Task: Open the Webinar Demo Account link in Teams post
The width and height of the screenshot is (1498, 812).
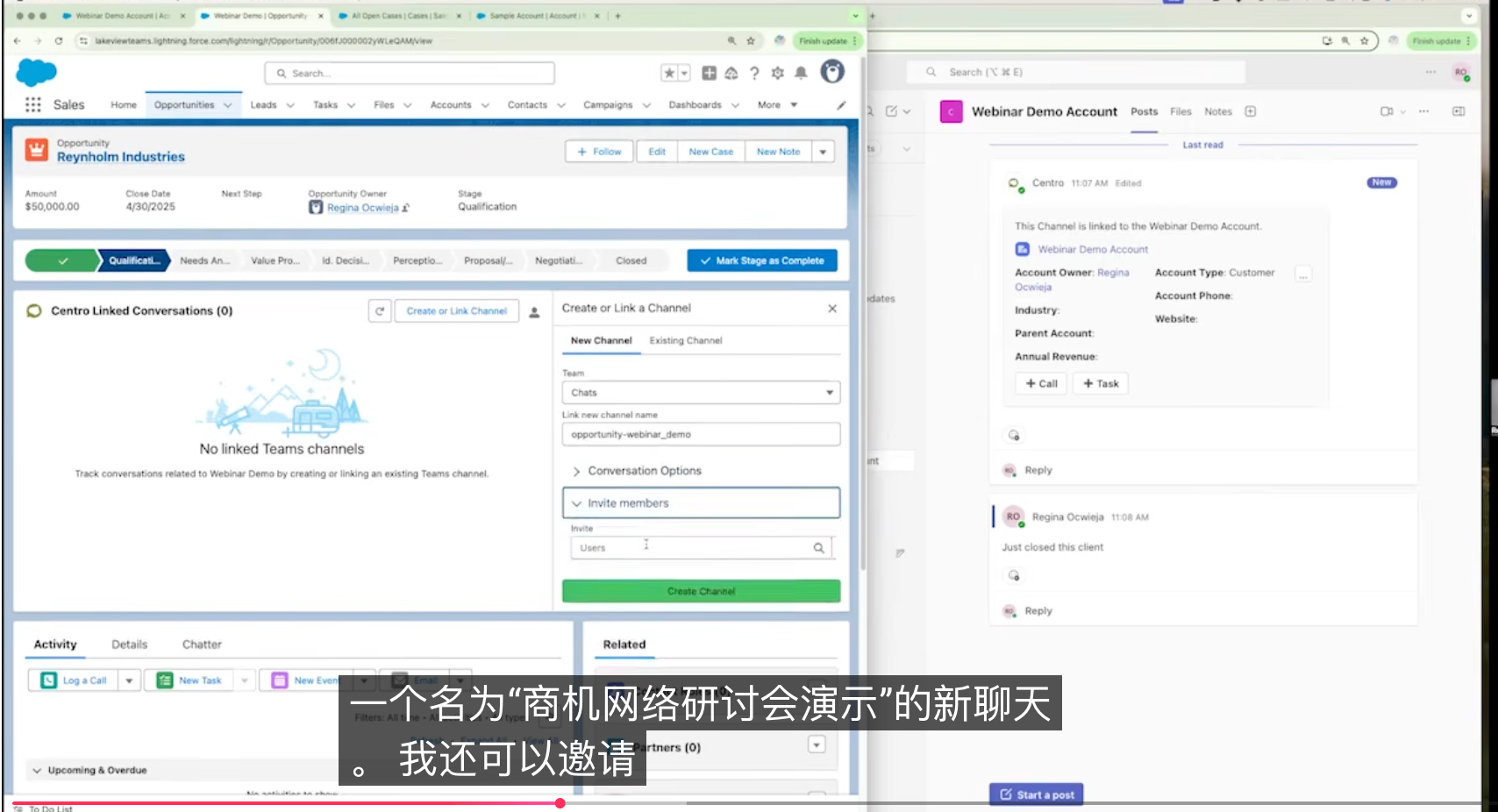Action: (x=1093, y=250)
